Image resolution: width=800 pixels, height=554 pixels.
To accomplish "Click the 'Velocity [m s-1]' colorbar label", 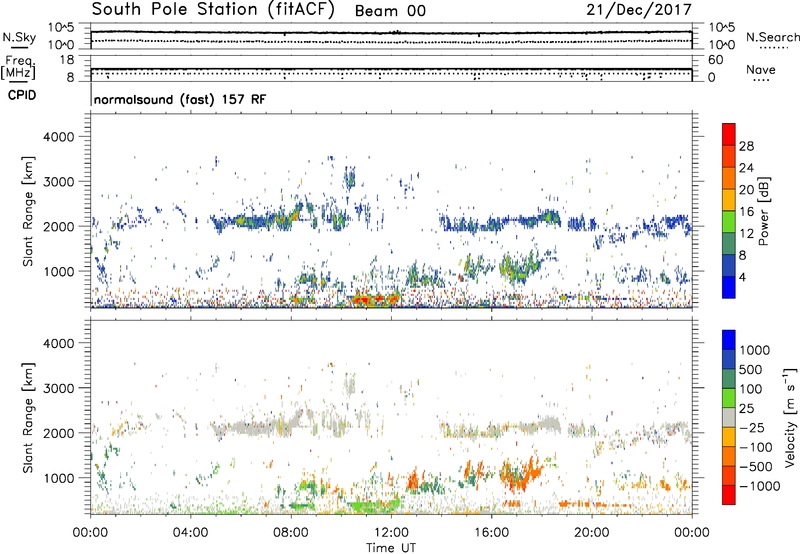I will coord(790,417).
